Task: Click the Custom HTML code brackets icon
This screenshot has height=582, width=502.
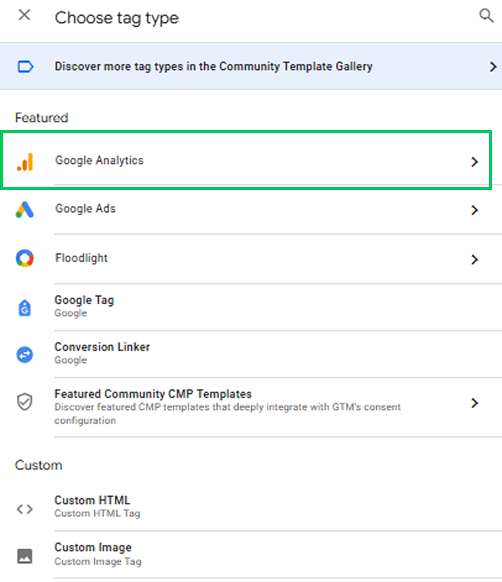Action: point(25,509)
